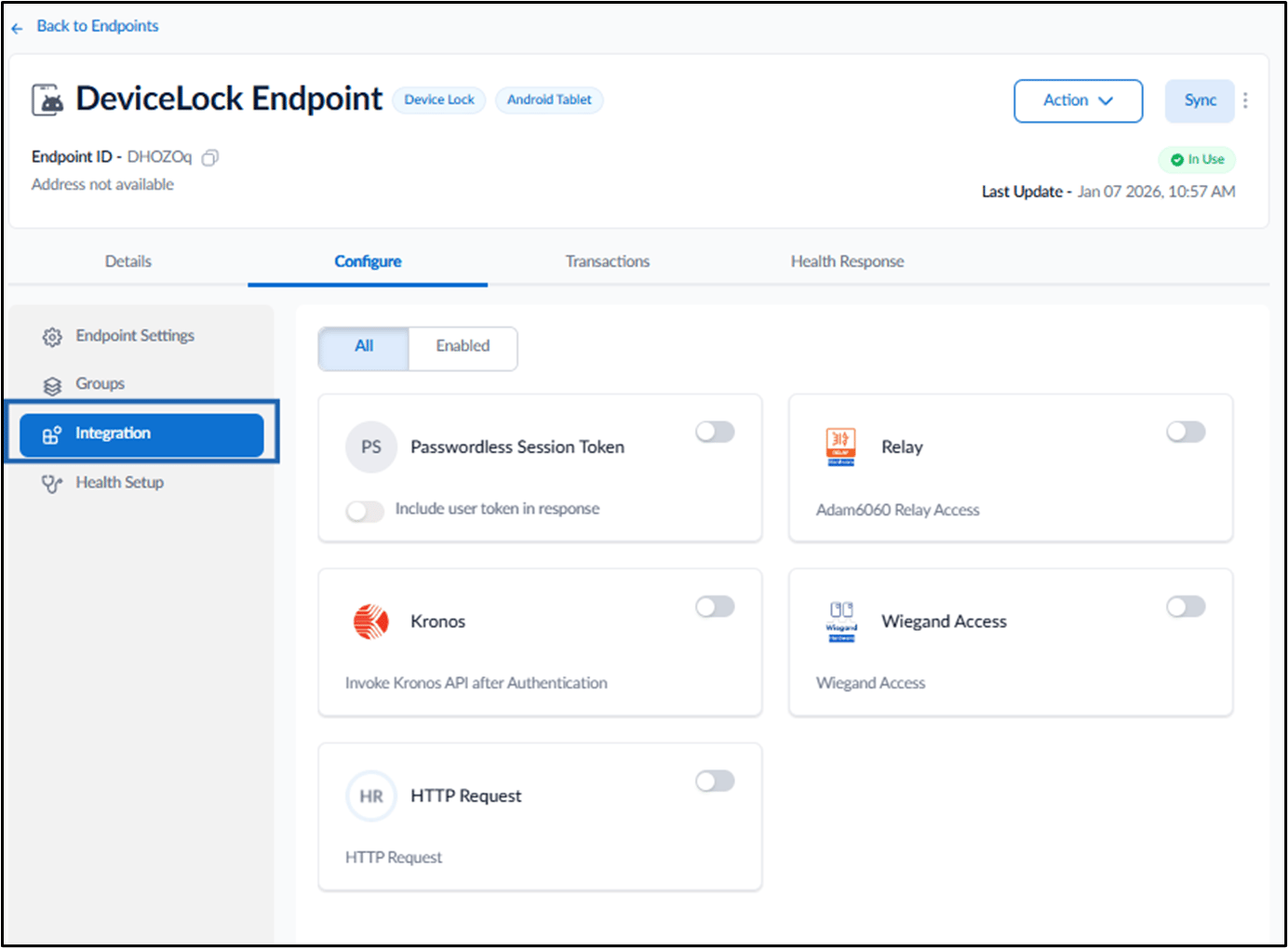Click the HTTP Request card title
Image resolution: width=1288 pixels, height=948 pixels.
click(465, 796)
